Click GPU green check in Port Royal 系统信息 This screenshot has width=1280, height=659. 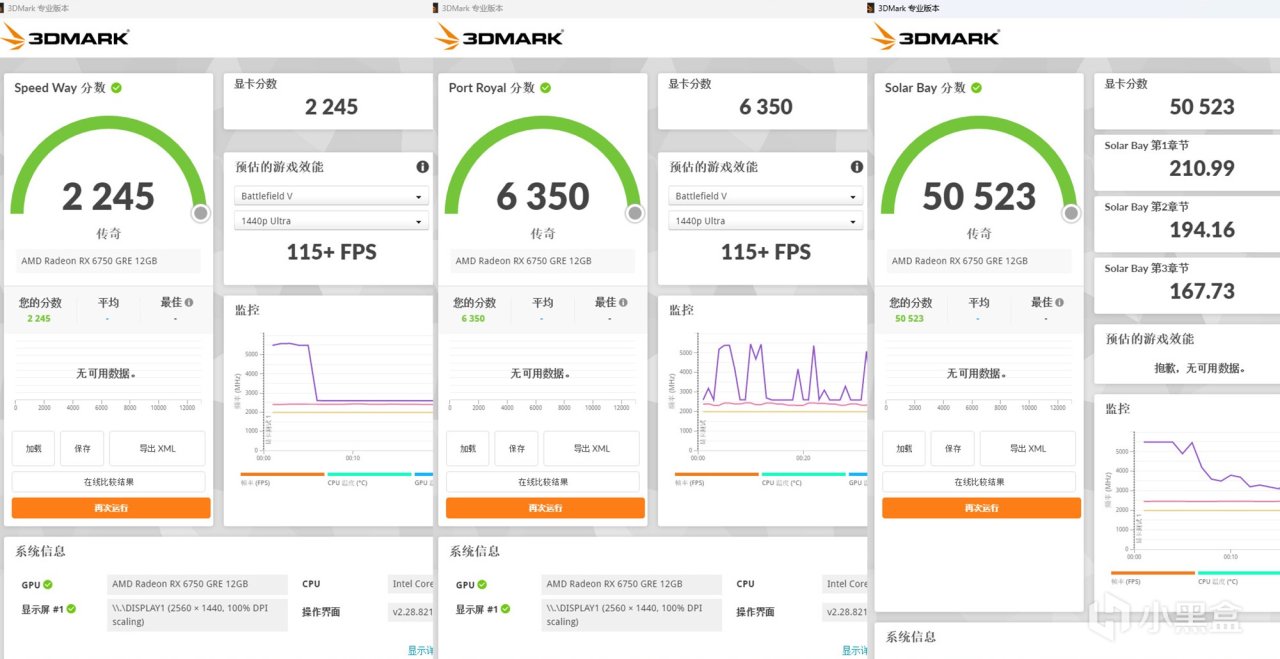pyautogui.click(x=482, y=584)
